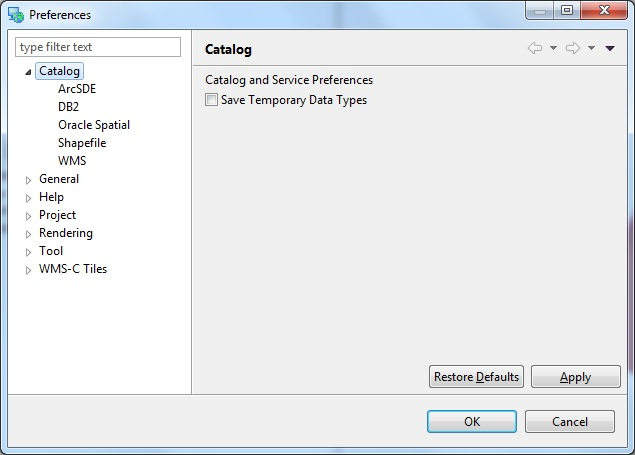Select the ArcSDE preferences page
635x455 pixels.
[77, 89]
